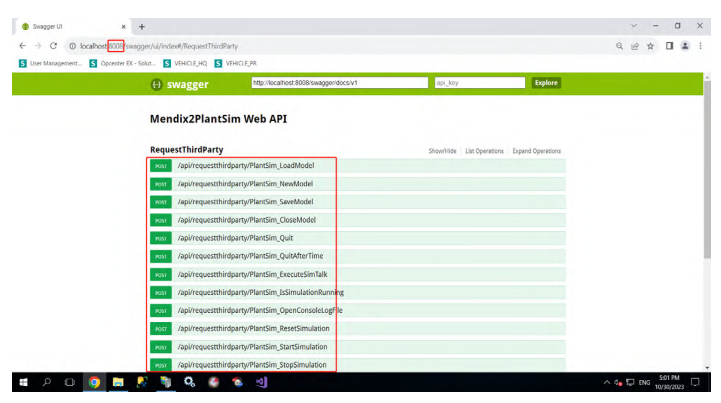Open Windows taskbar search

[x=46, y=382]
